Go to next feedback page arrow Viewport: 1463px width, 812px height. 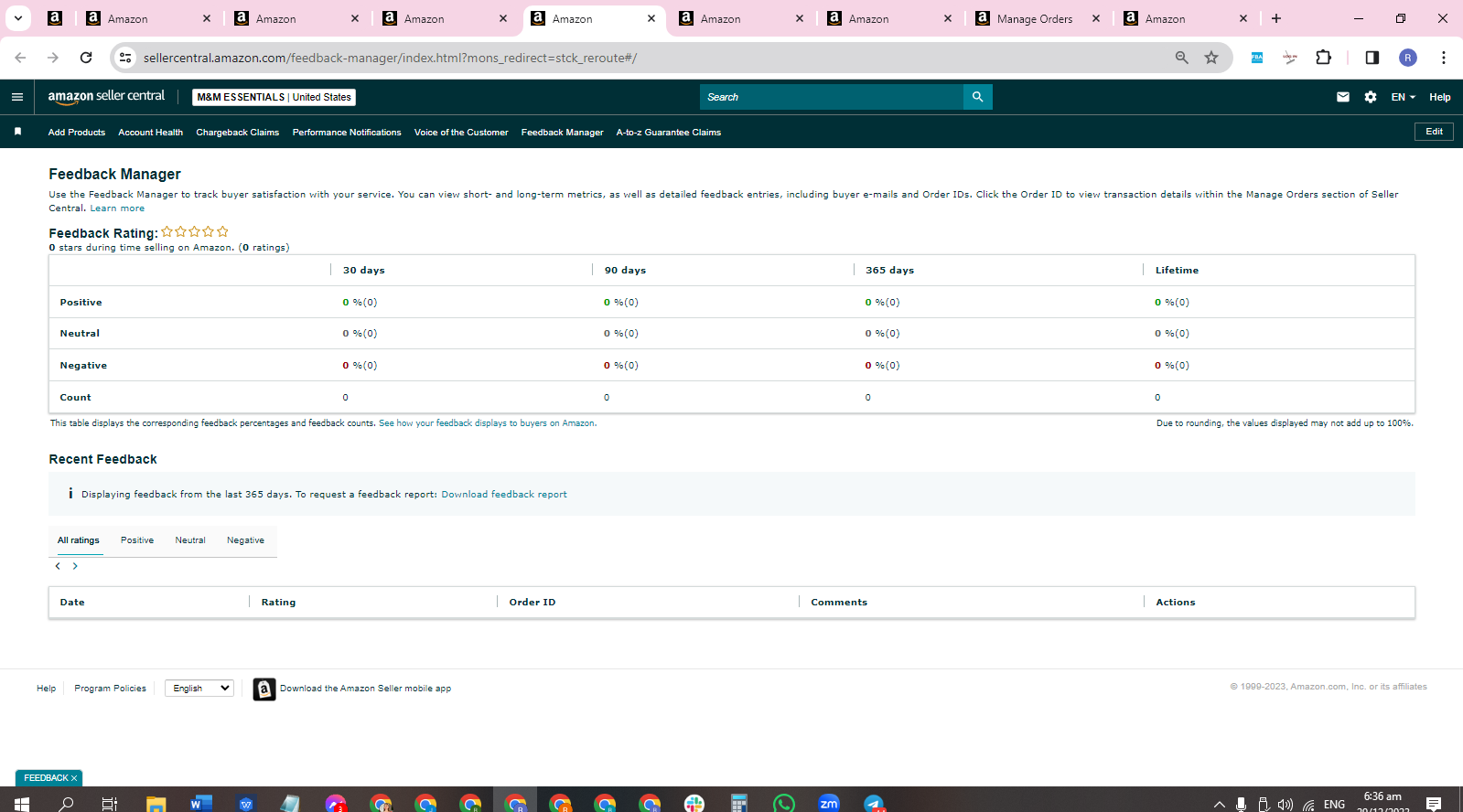coord(75,566)
